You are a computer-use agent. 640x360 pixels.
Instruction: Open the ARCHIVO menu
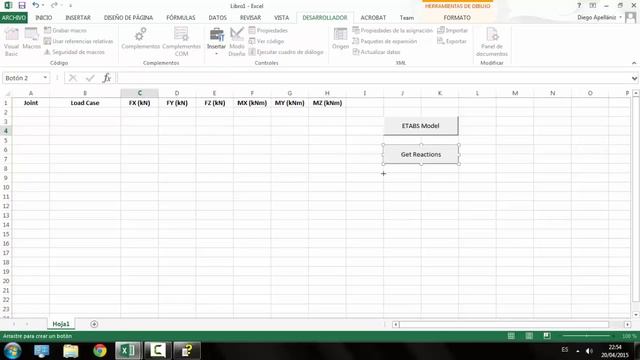(x=14, y=18)
